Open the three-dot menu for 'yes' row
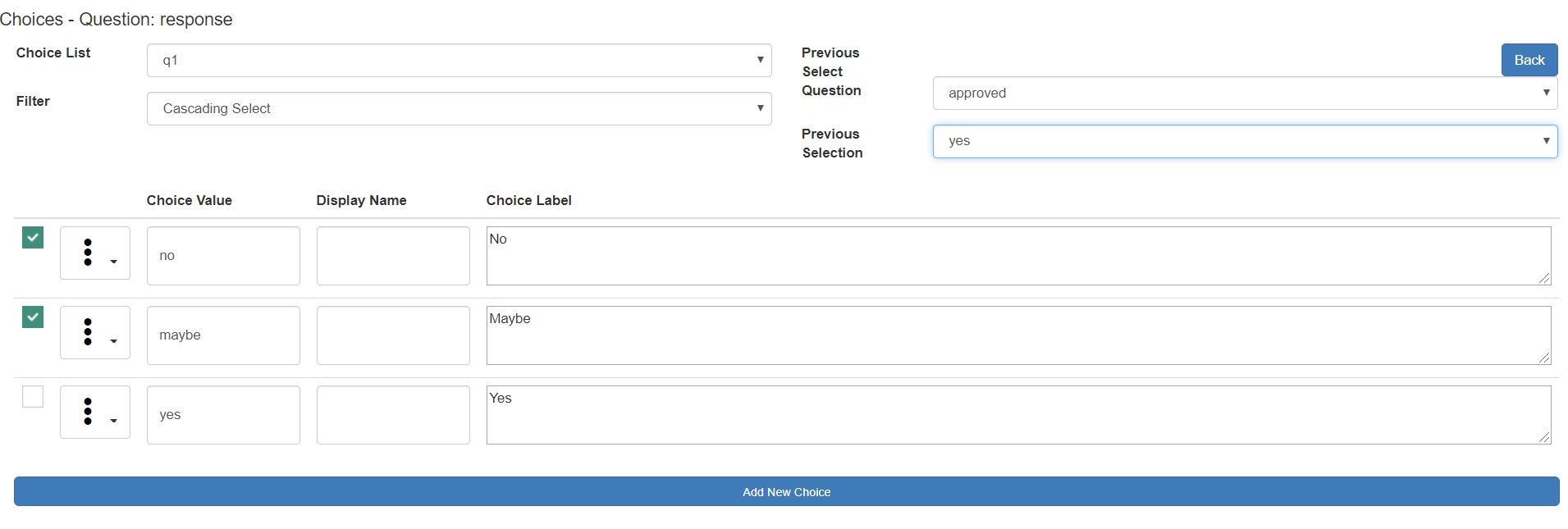 [x=94, y=413]
